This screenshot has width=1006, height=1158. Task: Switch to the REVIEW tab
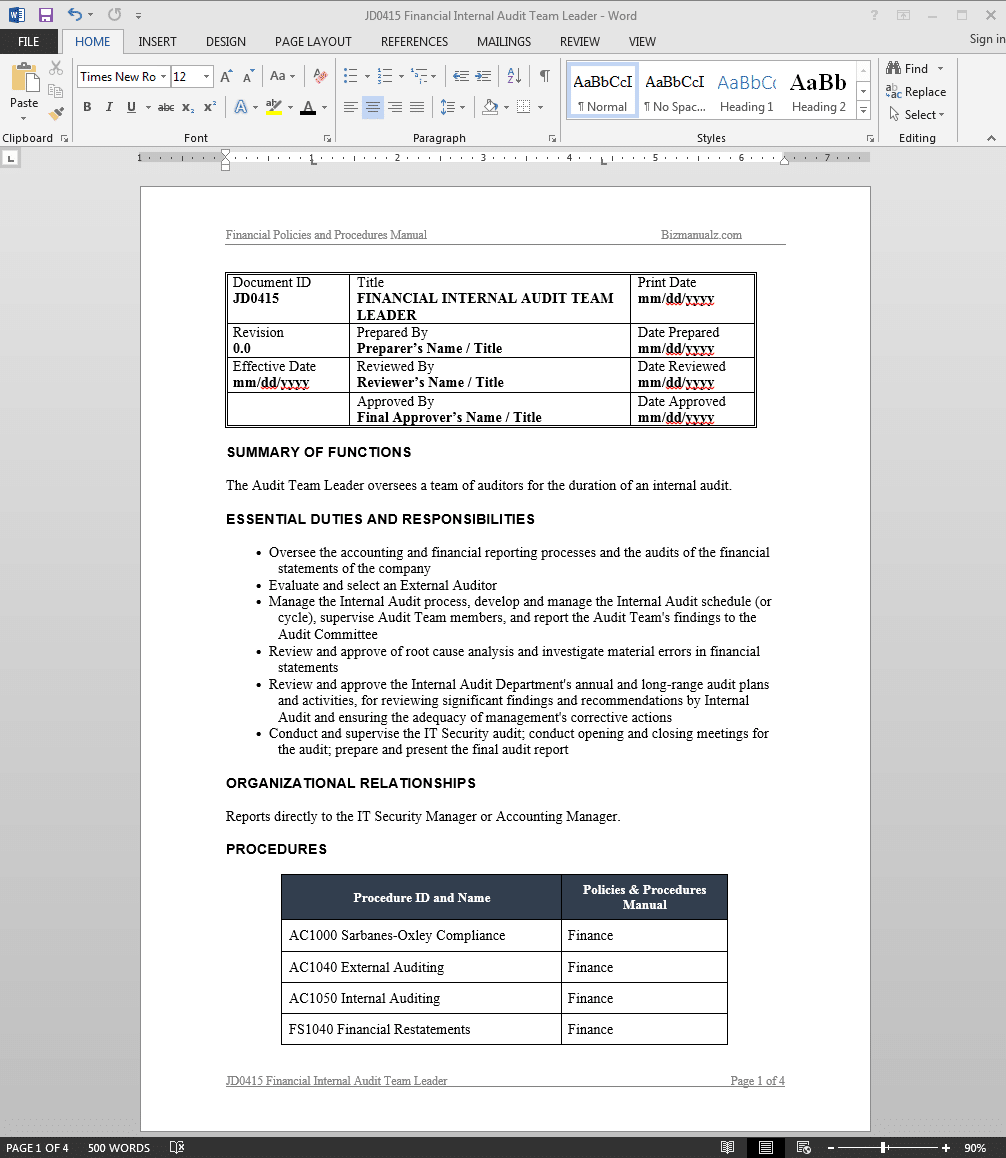pyautogui.click(x=580, y=41)
